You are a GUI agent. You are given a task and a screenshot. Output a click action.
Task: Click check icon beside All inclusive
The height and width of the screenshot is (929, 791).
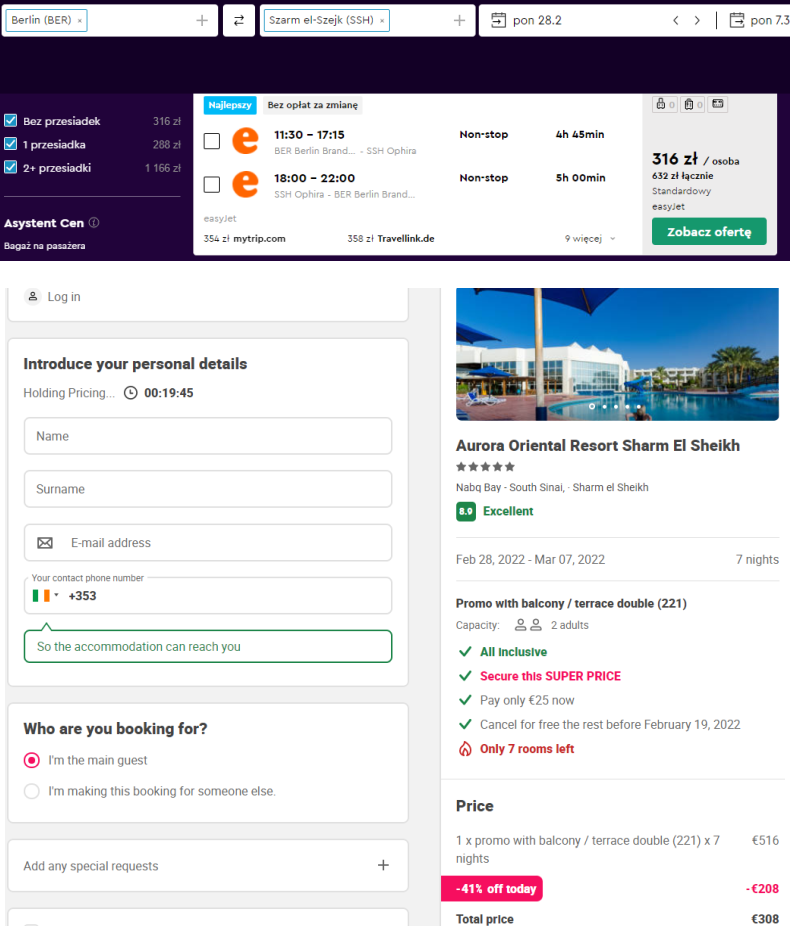pyautogui.click(x=465, y=652)
